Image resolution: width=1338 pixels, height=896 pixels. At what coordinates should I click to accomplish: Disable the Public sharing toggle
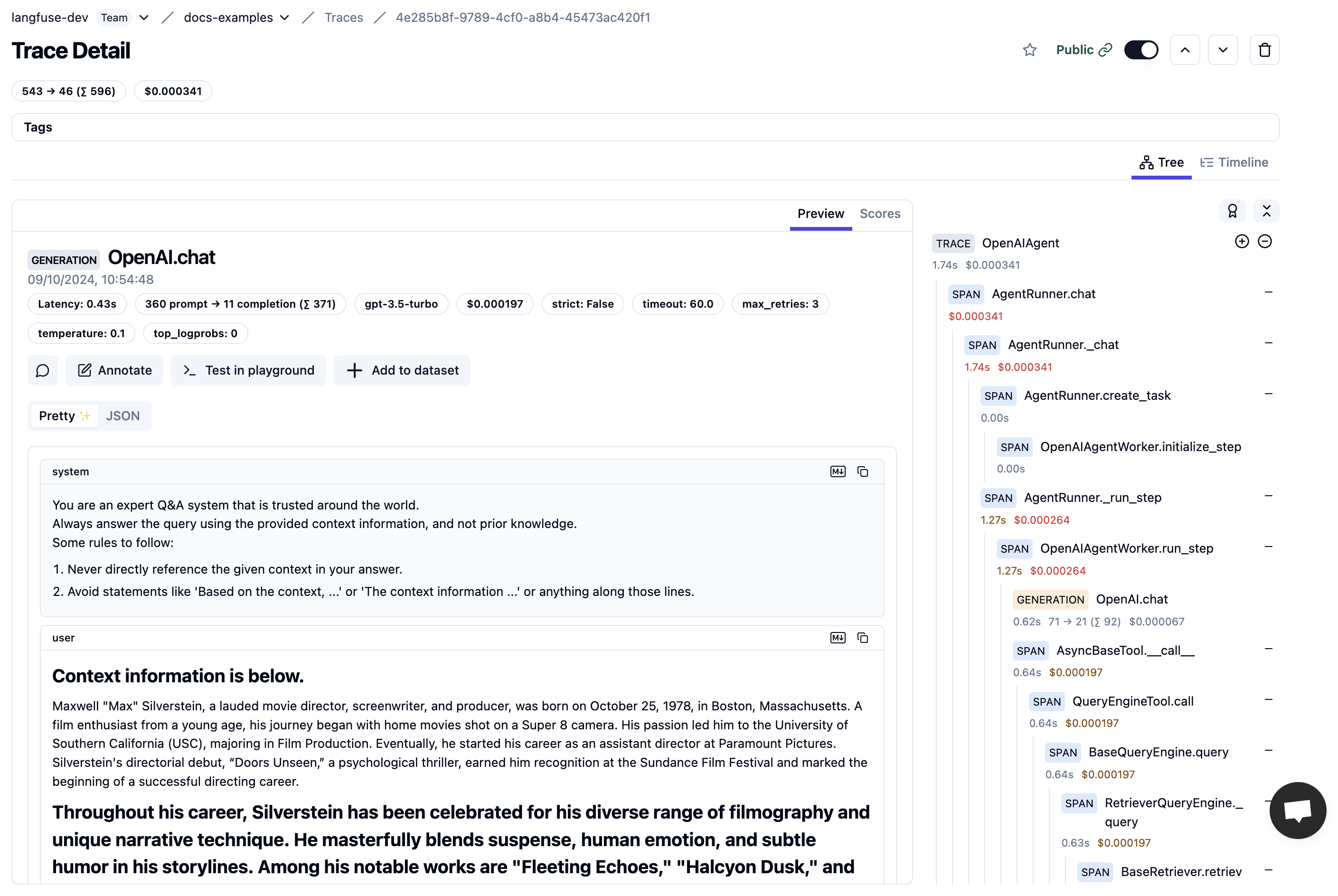1141,50
